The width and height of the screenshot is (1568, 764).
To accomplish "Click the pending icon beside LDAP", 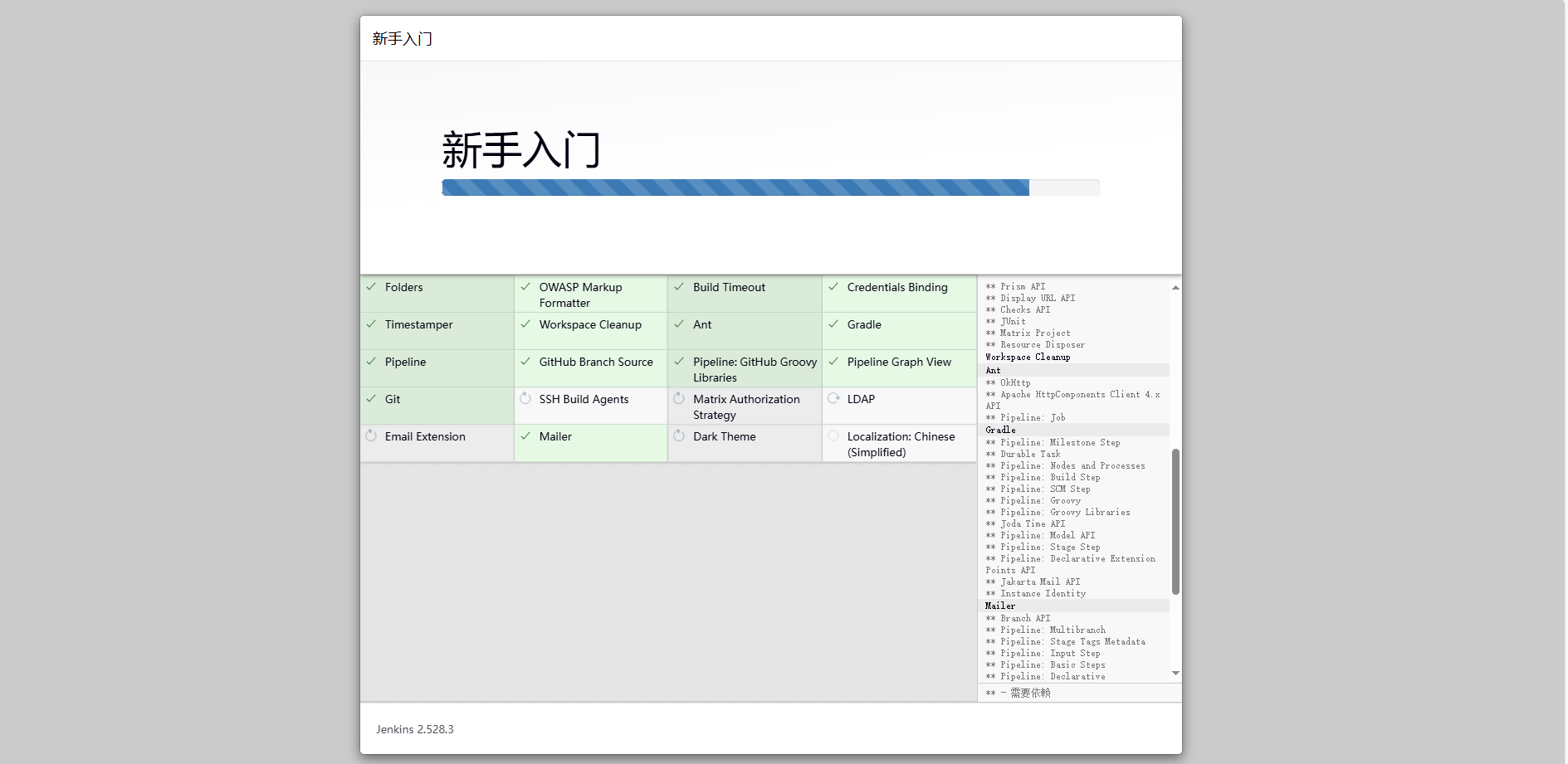I will [x=833, y=399].
